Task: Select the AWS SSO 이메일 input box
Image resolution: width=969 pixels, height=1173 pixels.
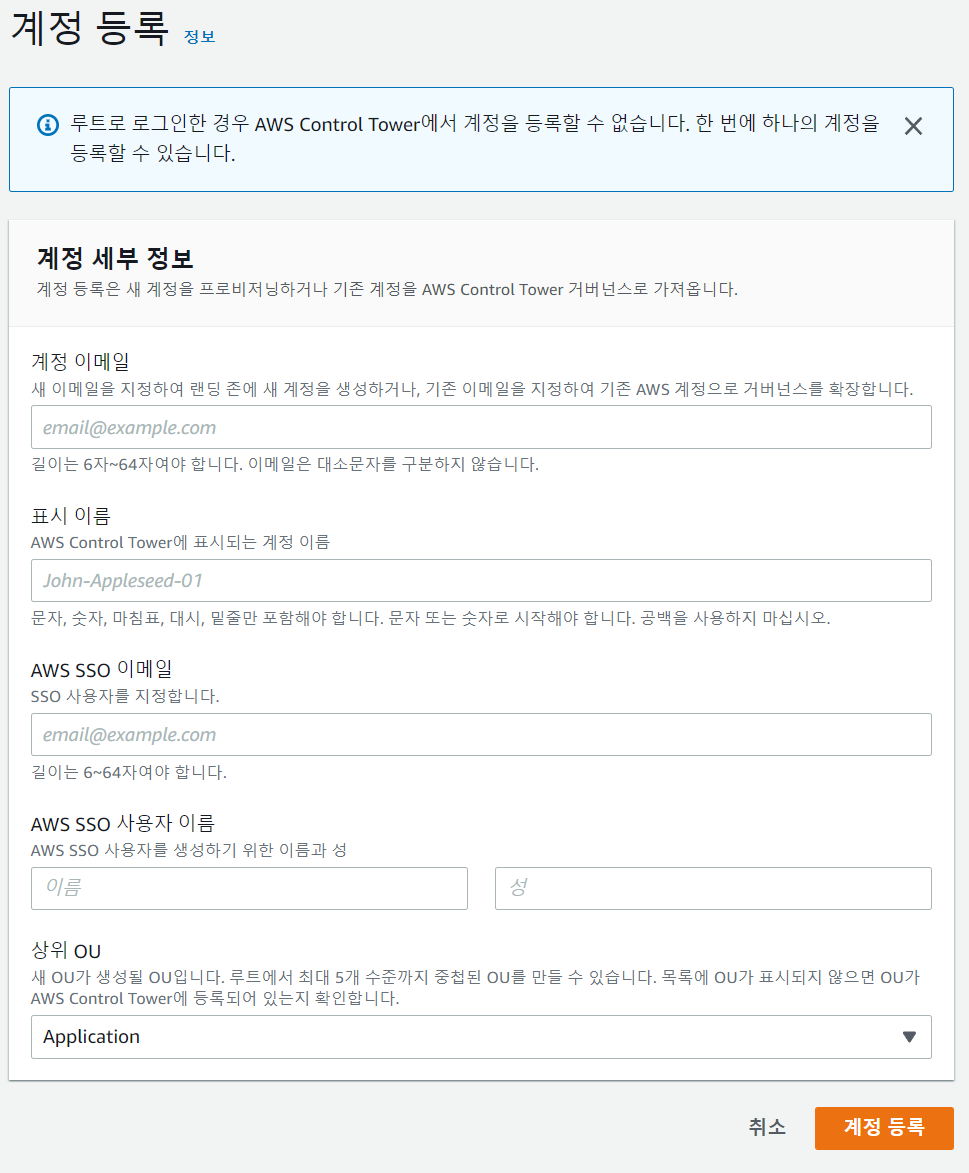Action: [481, 734]
